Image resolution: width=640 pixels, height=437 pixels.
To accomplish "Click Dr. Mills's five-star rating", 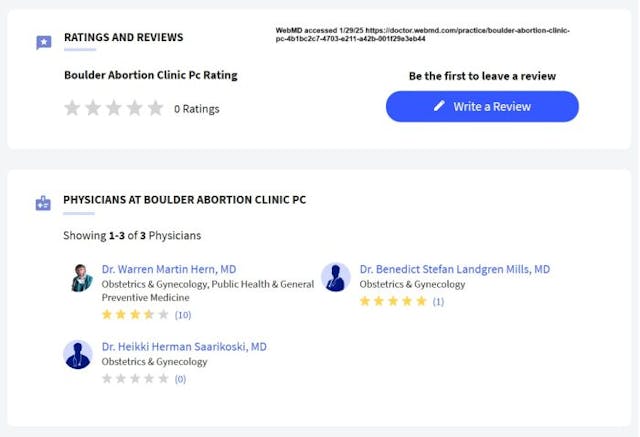I will tap(393, 300).
